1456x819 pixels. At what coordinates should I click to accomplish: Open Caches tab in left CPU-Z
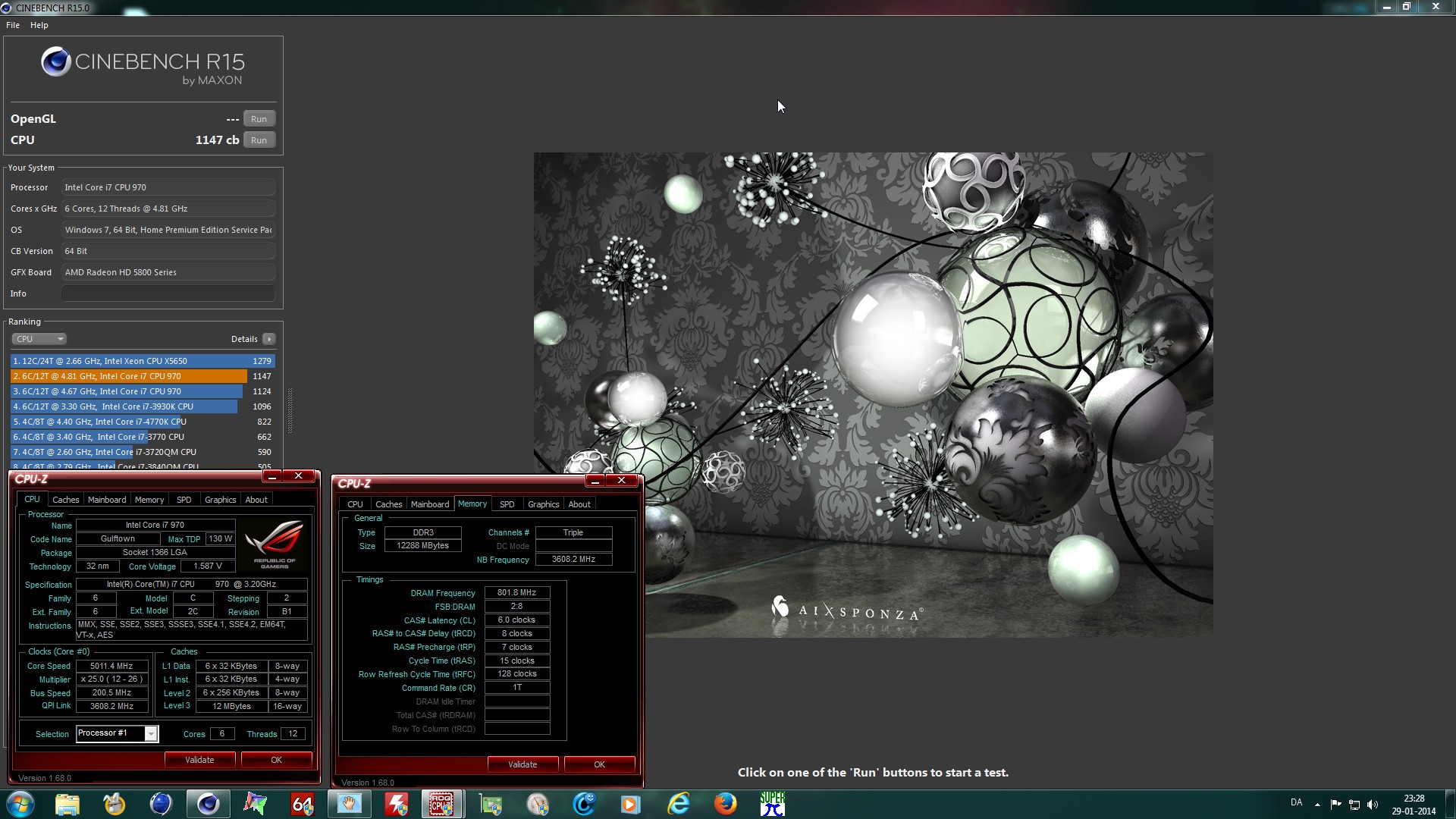[x=66, y=500]
